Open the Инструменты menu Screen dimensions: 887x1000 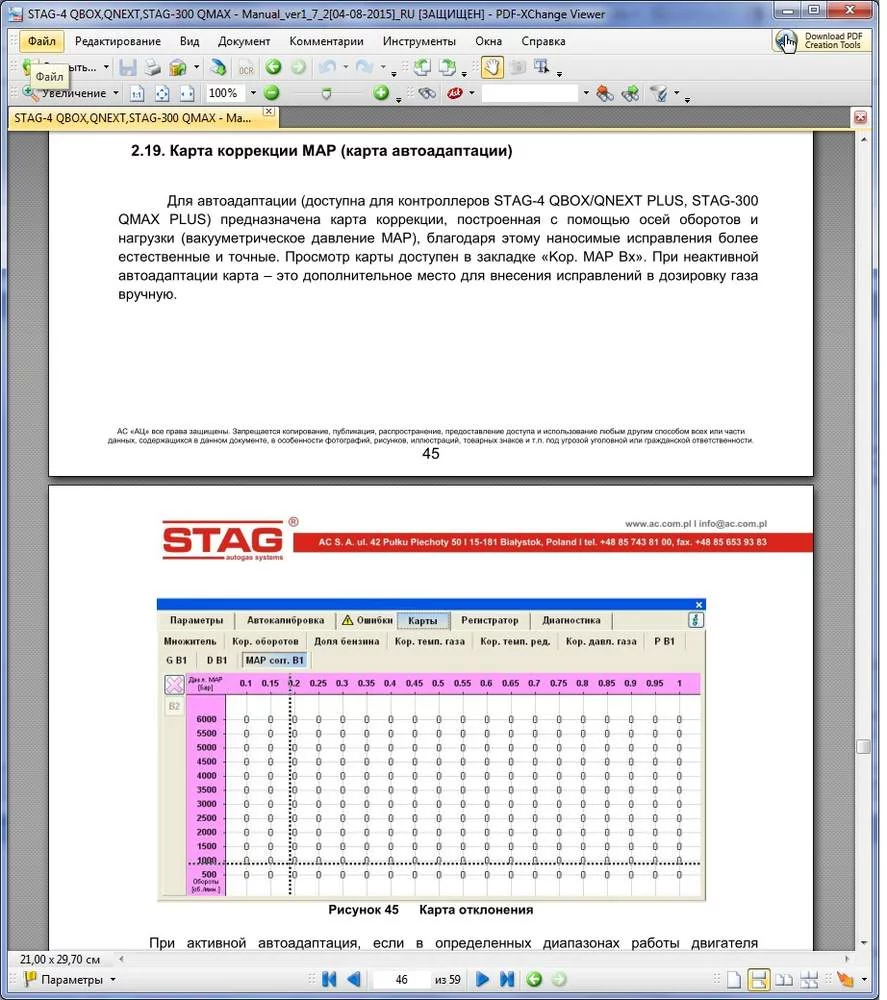tap(419, 41)
